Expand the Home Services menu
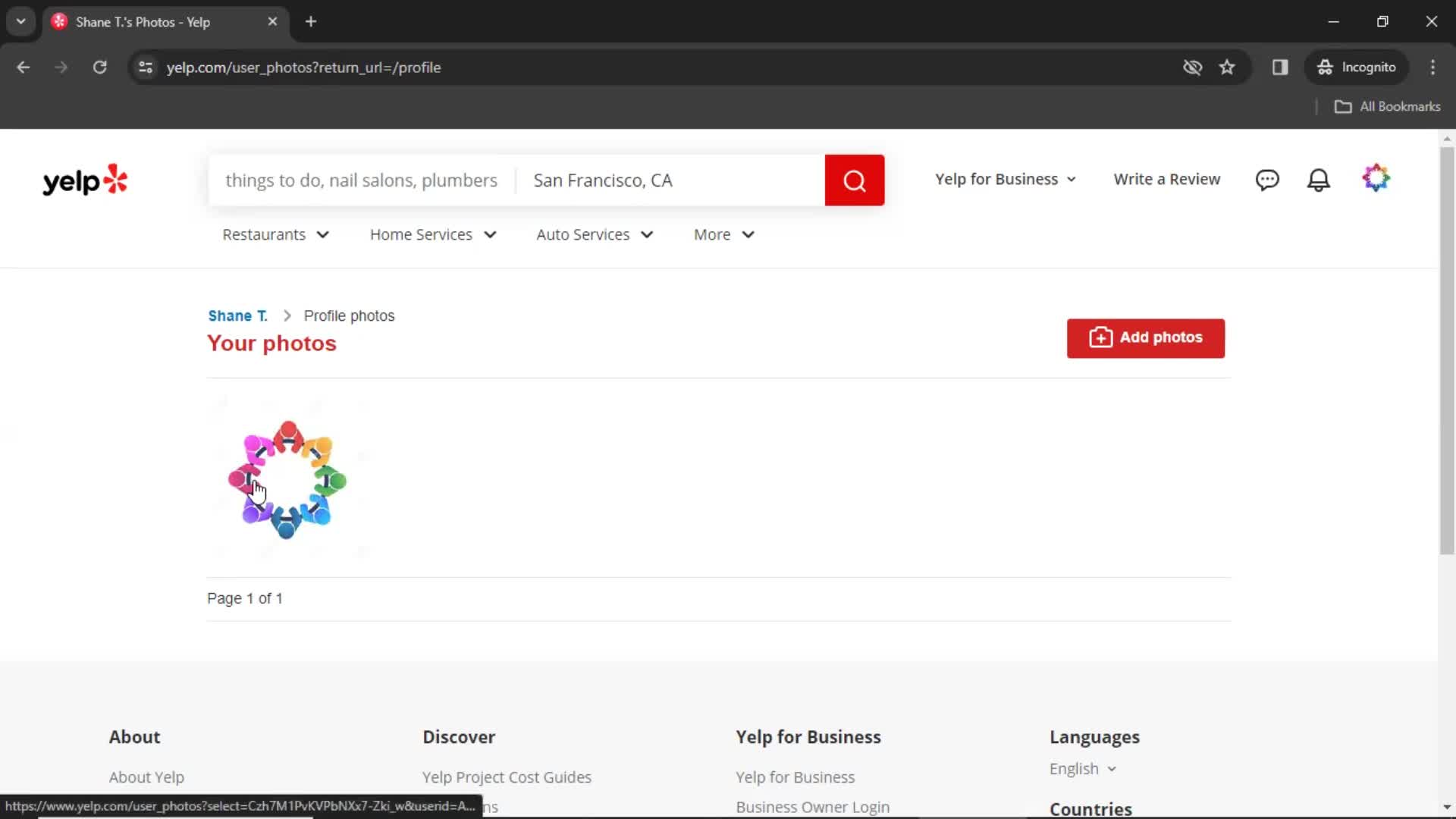 click(x=433, y=235)
